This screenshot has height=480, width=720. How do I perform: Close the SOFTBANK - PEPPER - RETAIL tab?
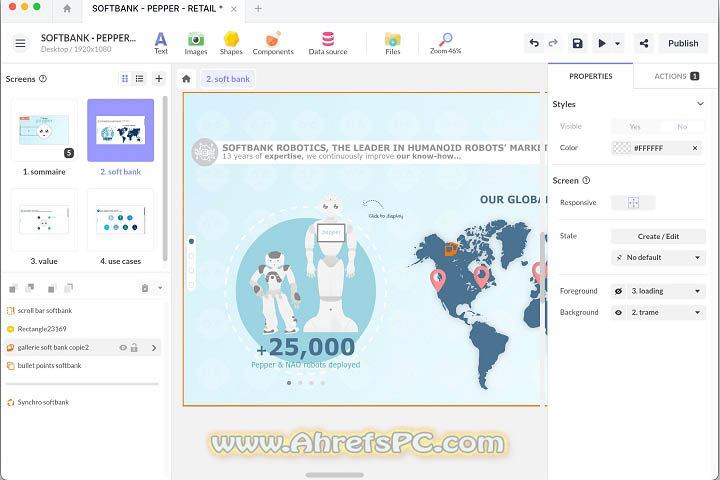tap(234, 9)
